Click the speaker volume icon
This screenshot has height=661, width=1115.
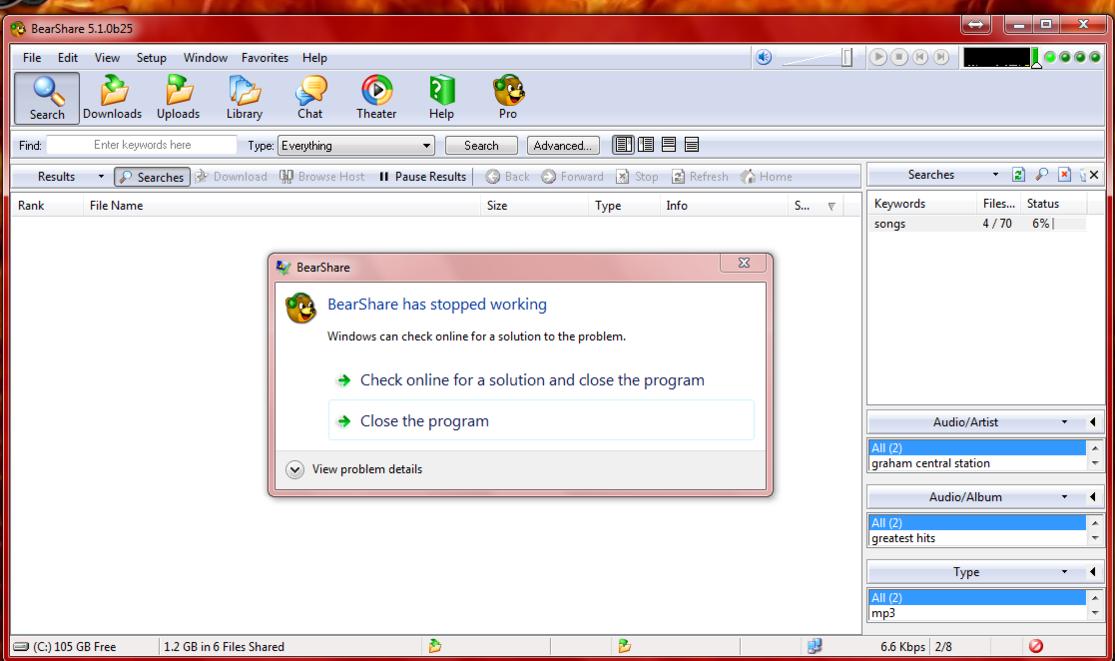click(763, 58)
